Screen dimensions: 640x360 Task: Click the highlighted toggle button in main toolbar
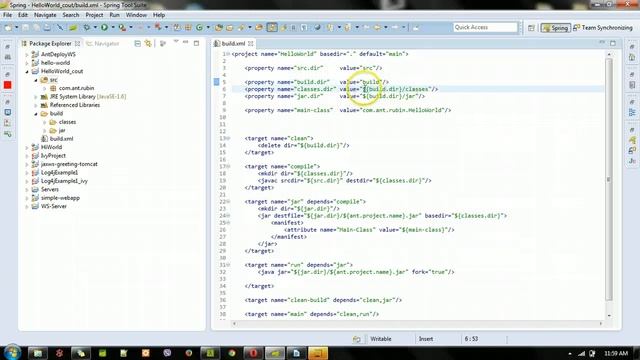point(272,27)
